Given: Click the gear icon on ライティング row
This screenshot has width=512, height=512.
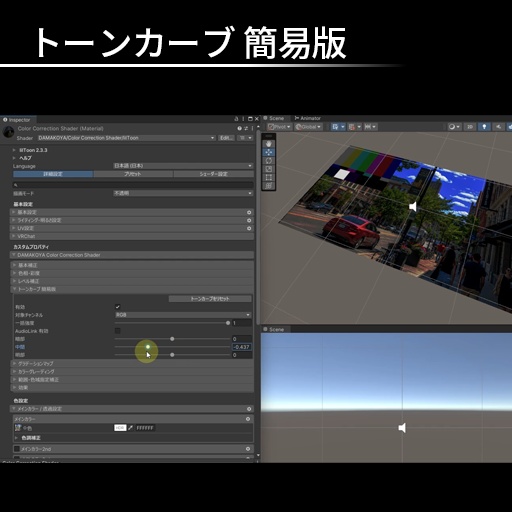Looking at the screenshot, I should pos(249,220).
